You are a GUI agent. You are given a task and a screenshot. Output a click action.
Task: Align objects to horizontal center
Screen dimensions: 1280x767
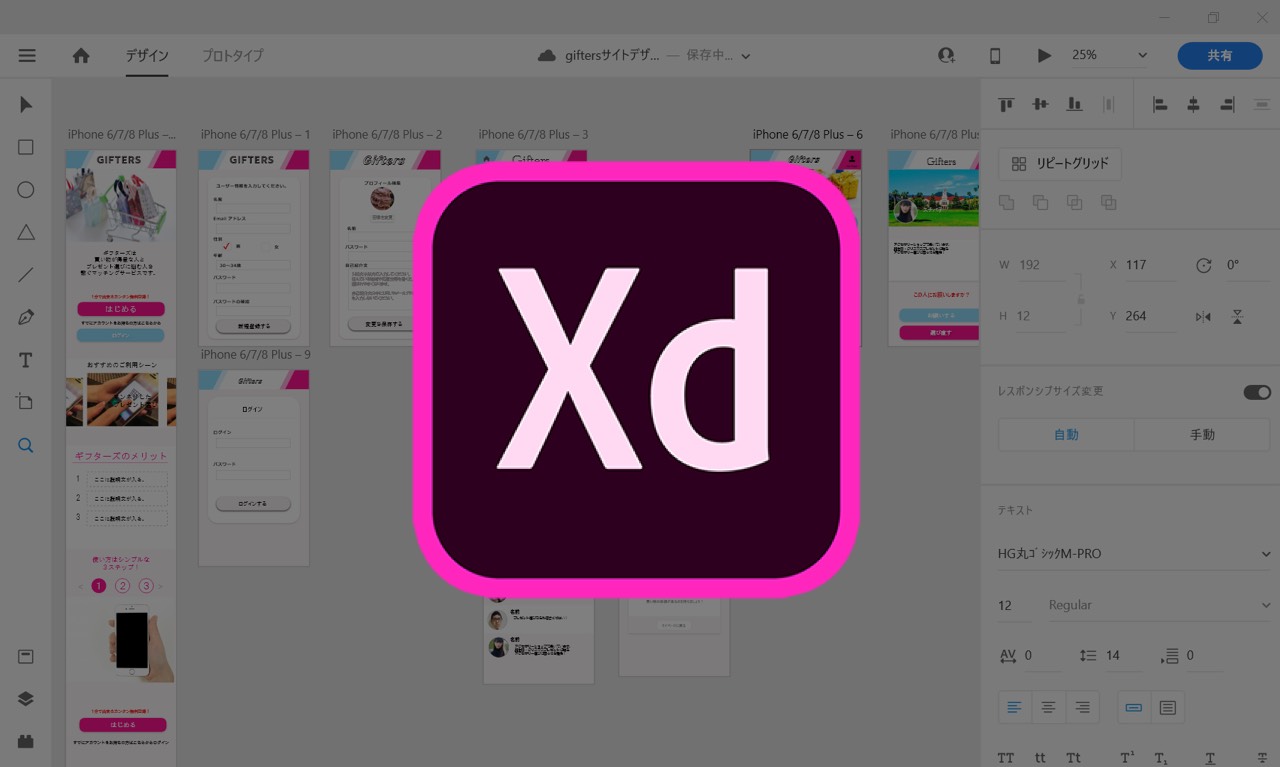click(x=1193, y=104)
